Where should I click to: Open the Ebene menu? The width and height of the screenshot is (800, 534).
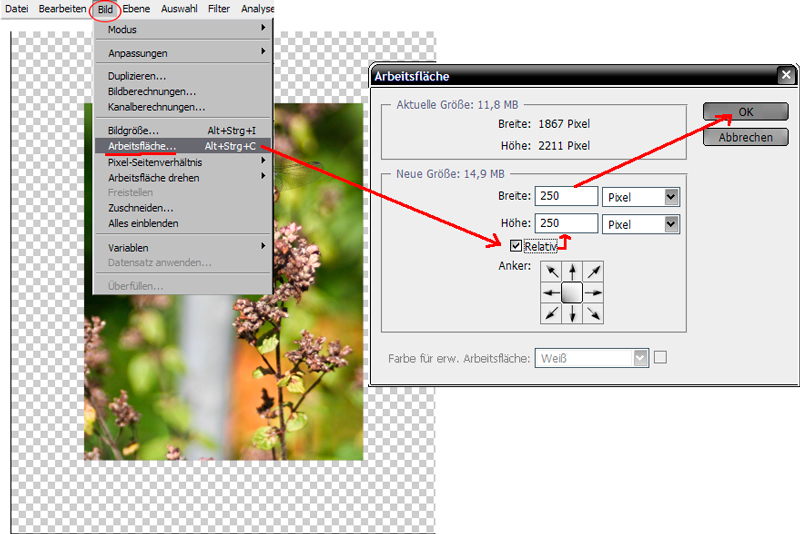pyautogui.click(x=135, y=8)
